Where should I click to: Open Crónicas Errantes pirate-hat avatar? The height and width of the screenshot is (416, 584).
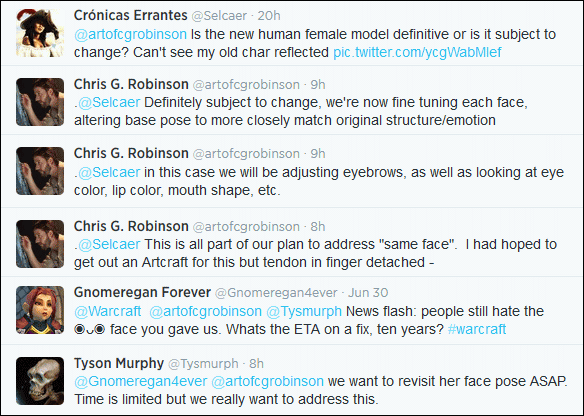40,33
